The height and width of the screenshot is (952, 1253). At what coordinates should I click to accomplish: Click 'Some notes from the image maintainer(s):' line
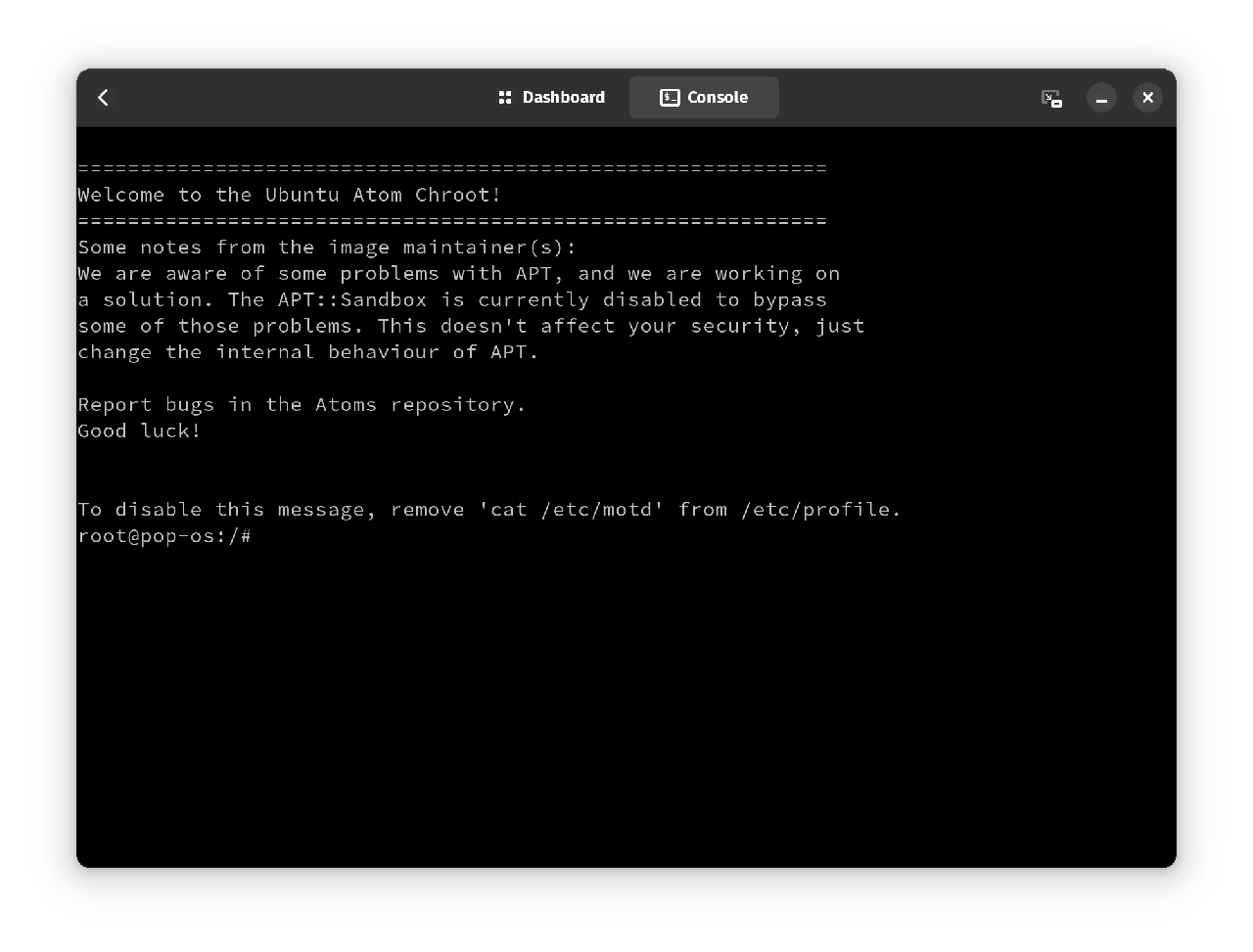[x=327, y=248]
